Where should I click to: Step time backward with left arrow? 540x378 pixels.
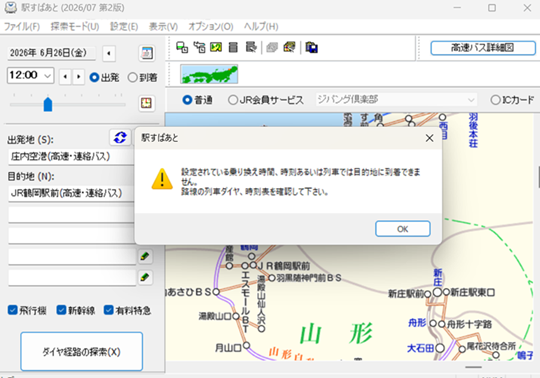click(65, 76)
